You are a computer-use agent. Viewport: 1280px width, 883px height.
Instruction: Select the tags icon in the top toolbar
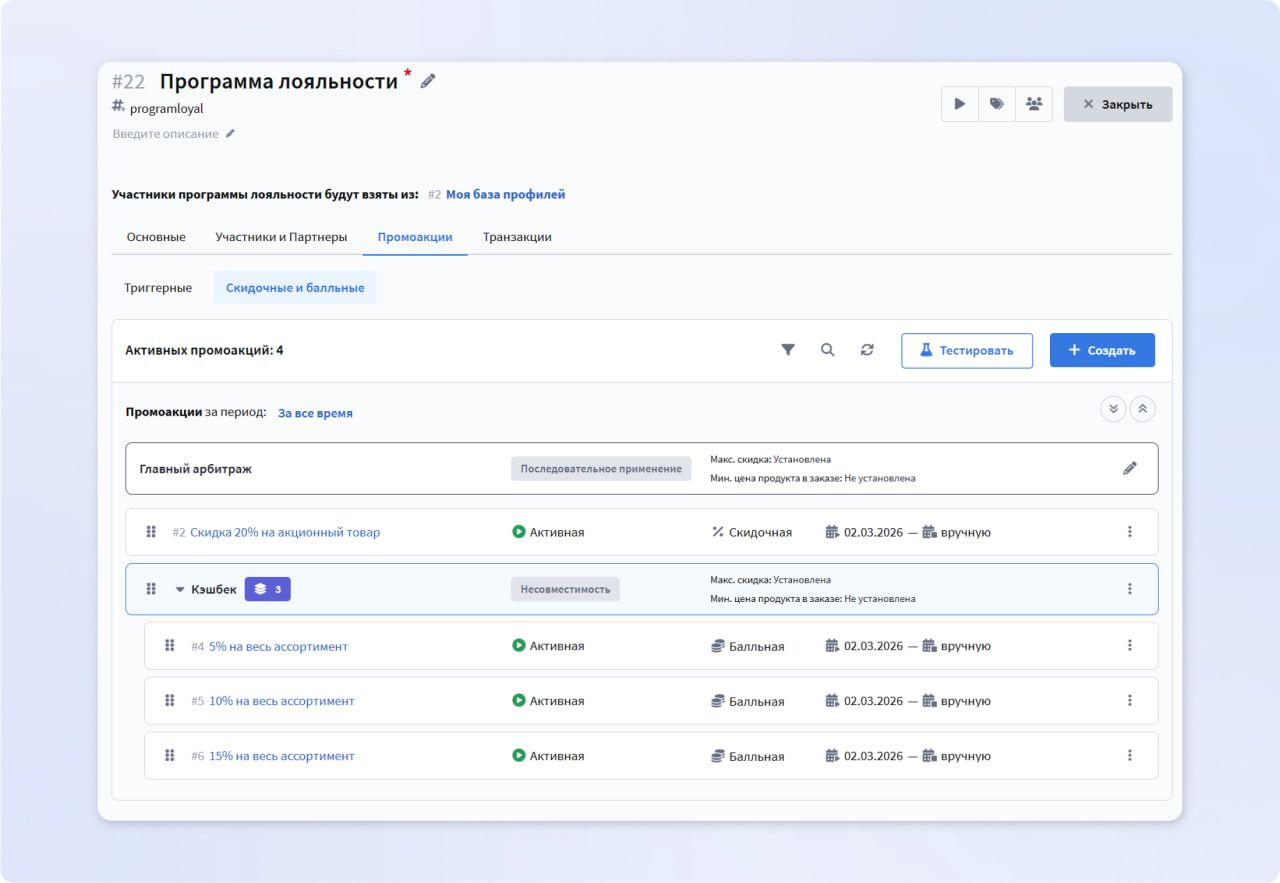(x=996, y=103)
